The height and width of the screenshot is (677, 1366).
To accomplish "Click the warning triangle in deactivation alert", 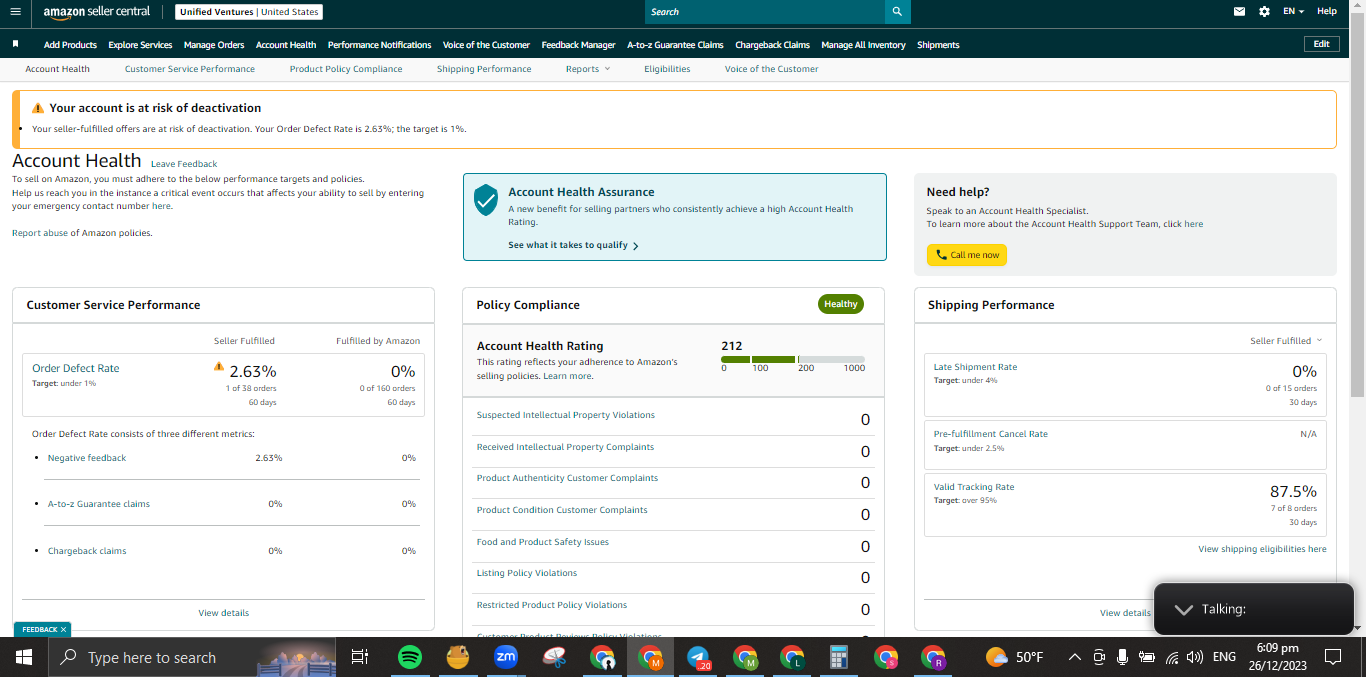I will click(38, 108).
